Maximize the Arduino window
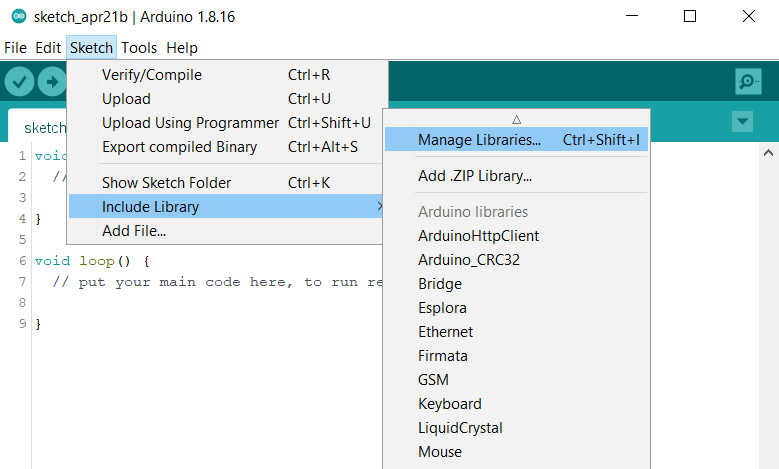This screenshot has height=469, width=779. (690, 16)
